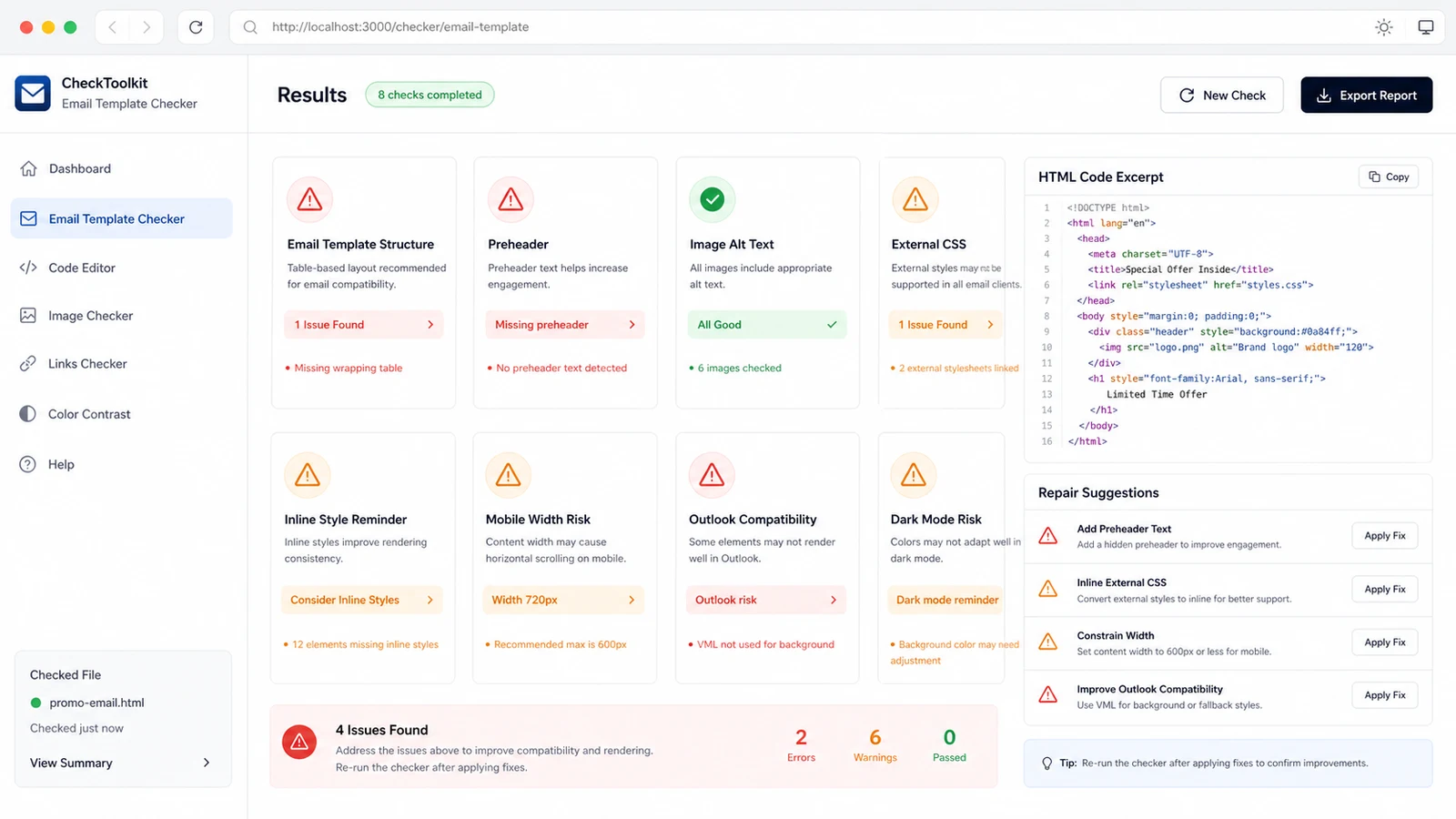Click the search icon in address bar
The height and width of the screenshot is (819, 1456).
(250, 27)
